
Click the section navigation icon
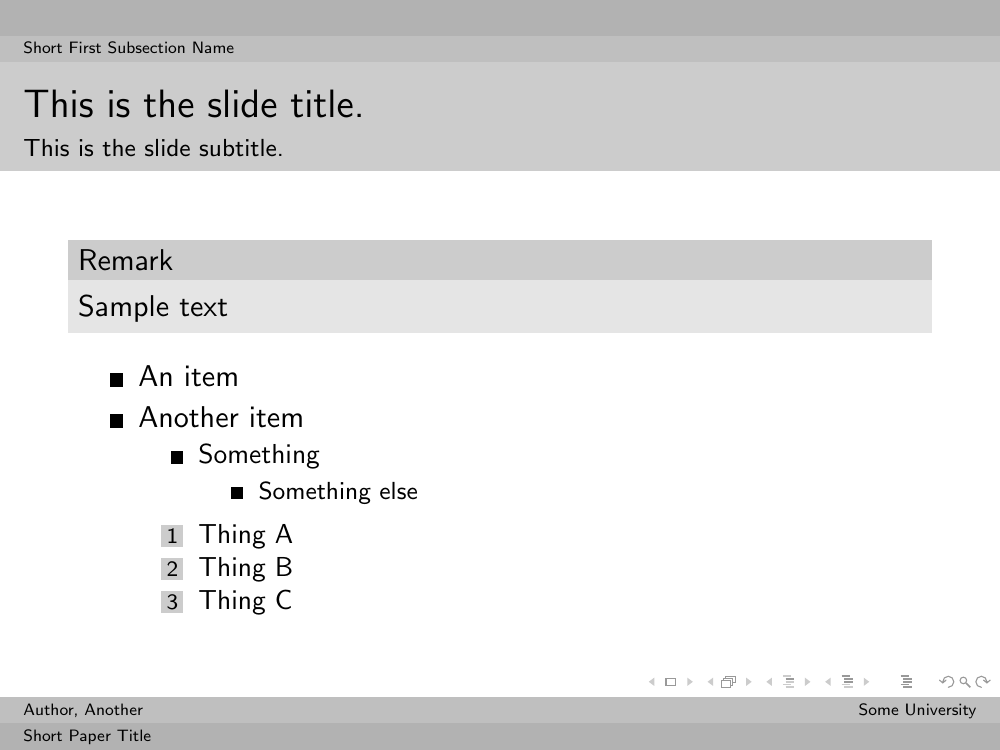pyautogui.click(x=847, y=682)
